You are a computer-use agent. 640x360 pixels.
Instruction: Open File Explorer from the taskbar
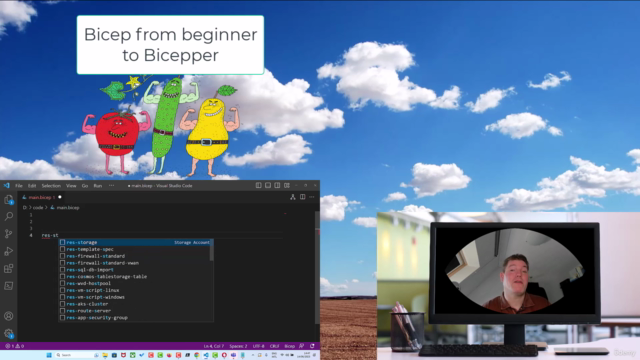click(x=105, y=355)
